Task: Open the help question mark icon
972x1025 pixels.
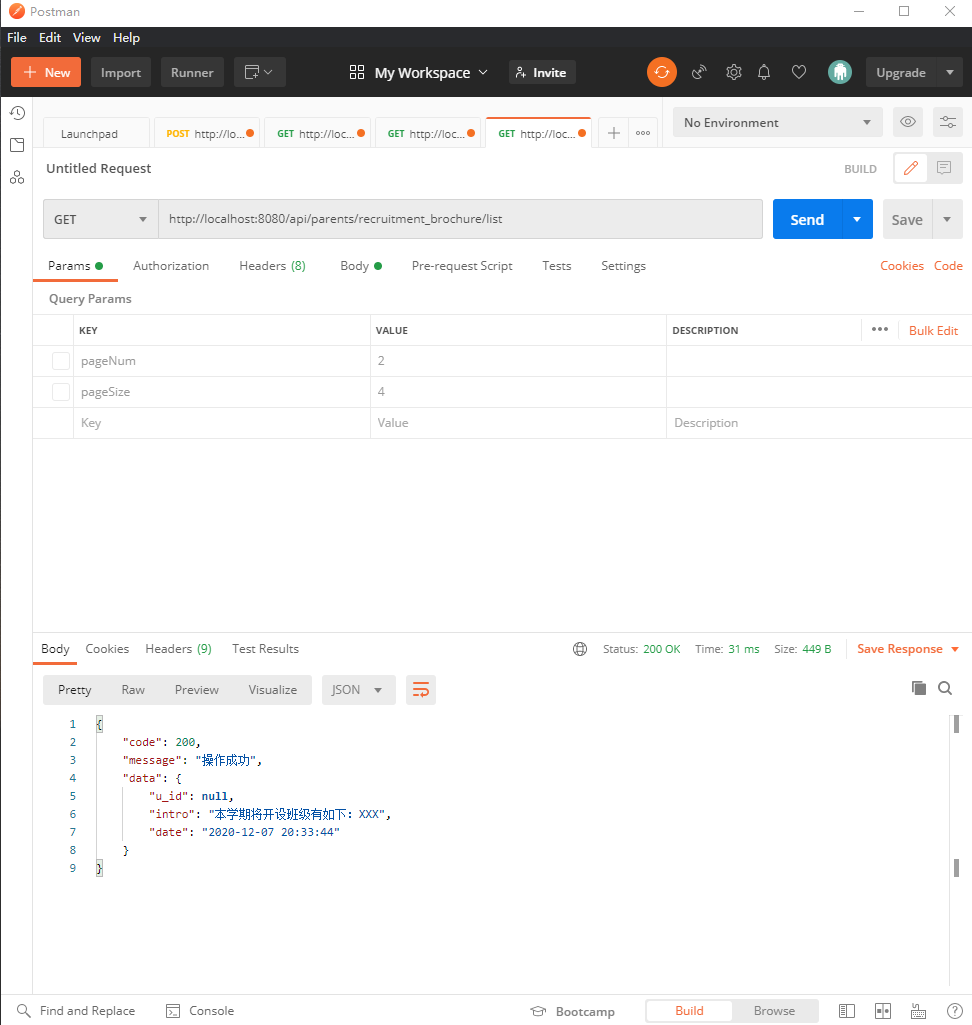Action: pos(954,1011)
